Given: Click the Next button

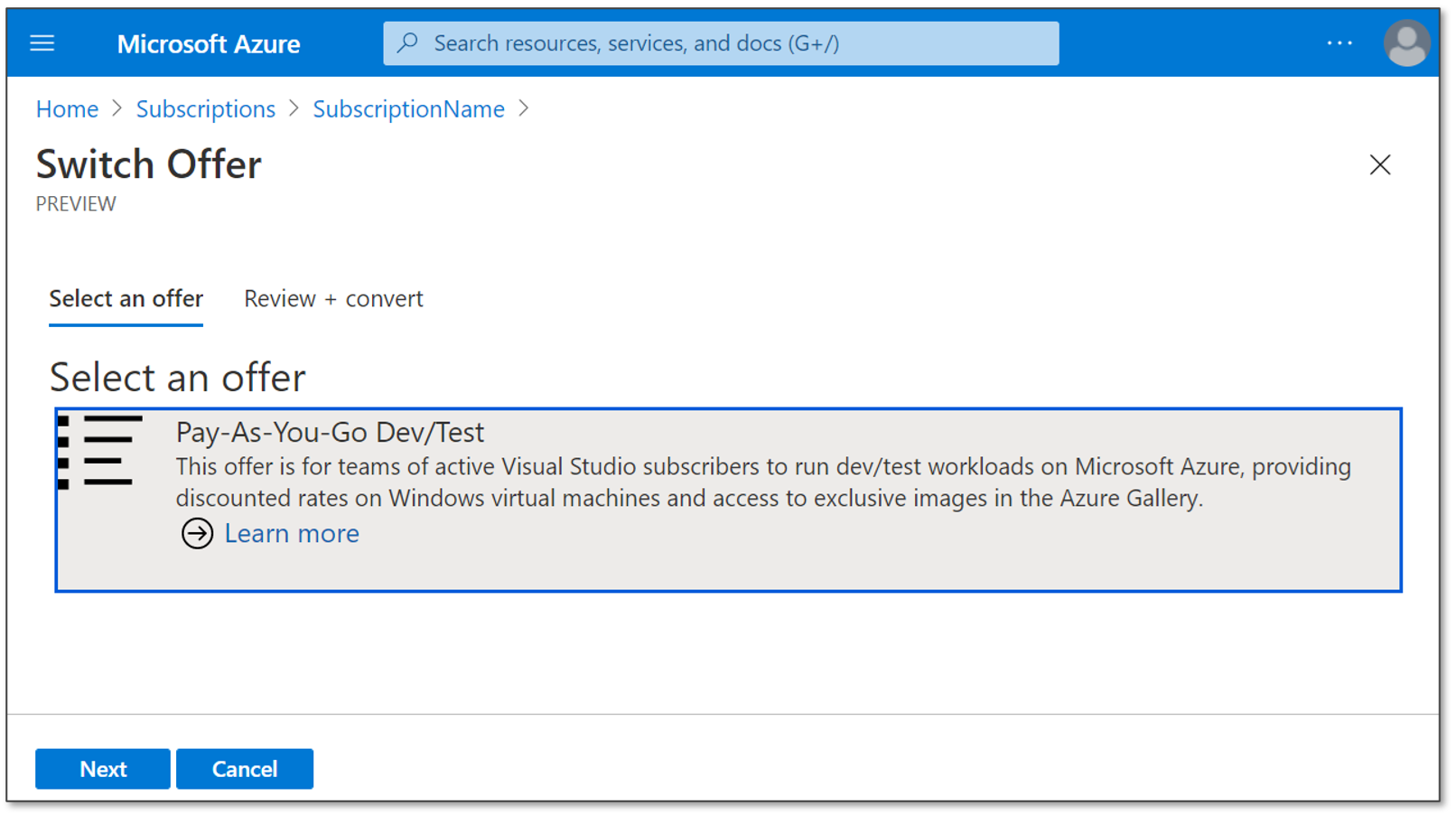Looking at the screenshot, I should [x=103, y=769].
